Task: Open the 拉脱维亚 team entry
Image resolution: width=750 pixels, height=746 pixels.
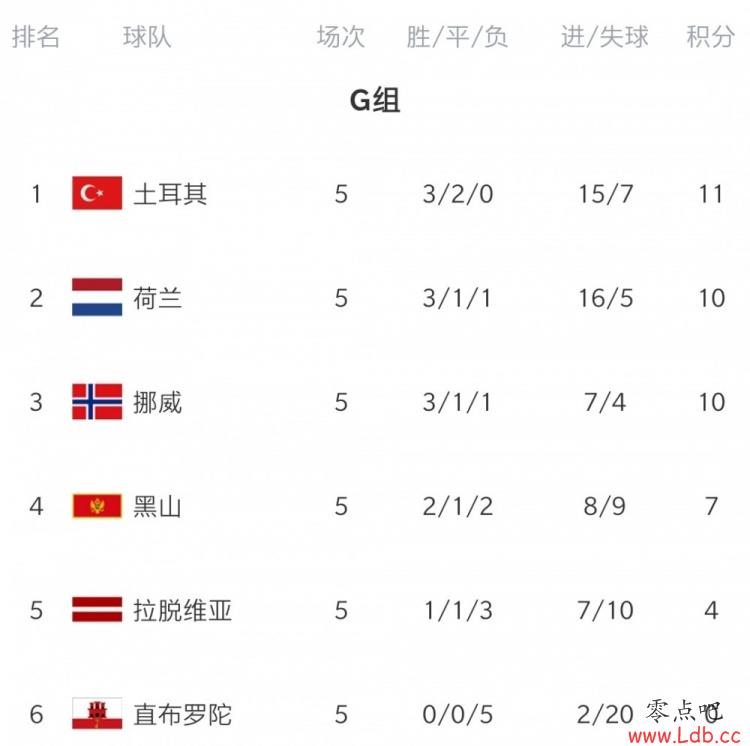Action: 183,610
